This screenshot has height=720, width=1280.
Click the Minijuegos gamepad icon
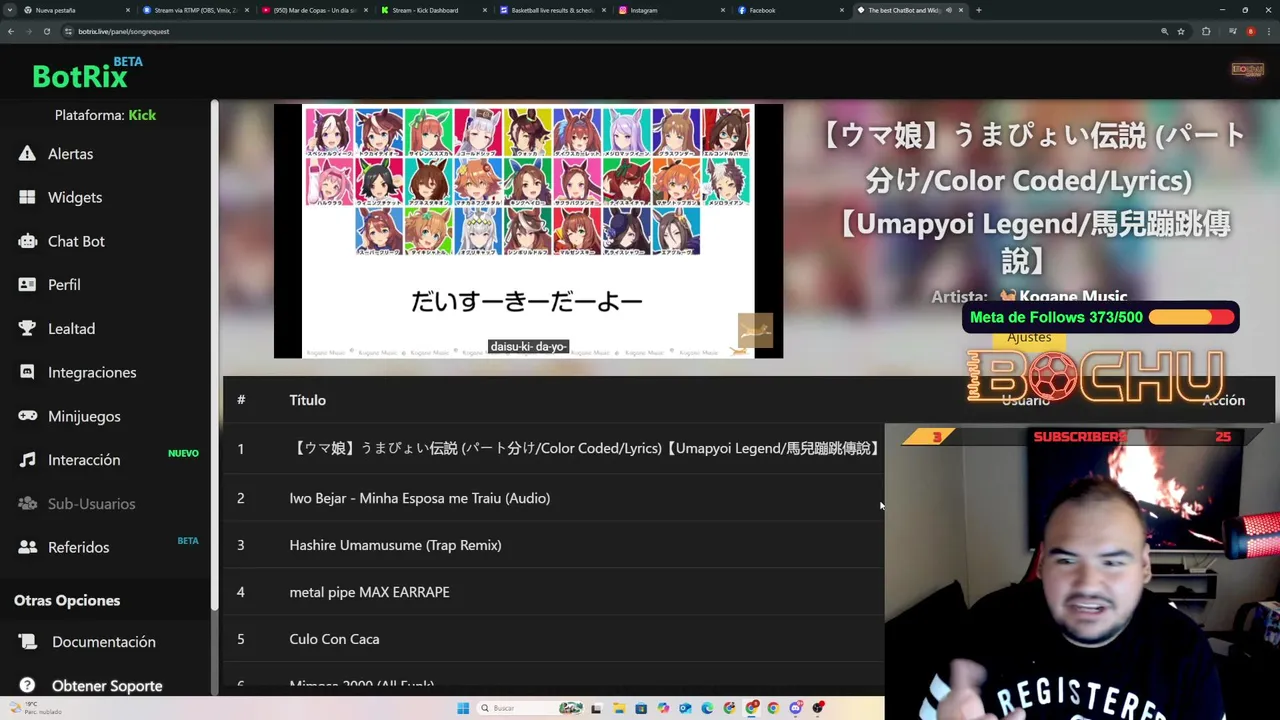27,416
